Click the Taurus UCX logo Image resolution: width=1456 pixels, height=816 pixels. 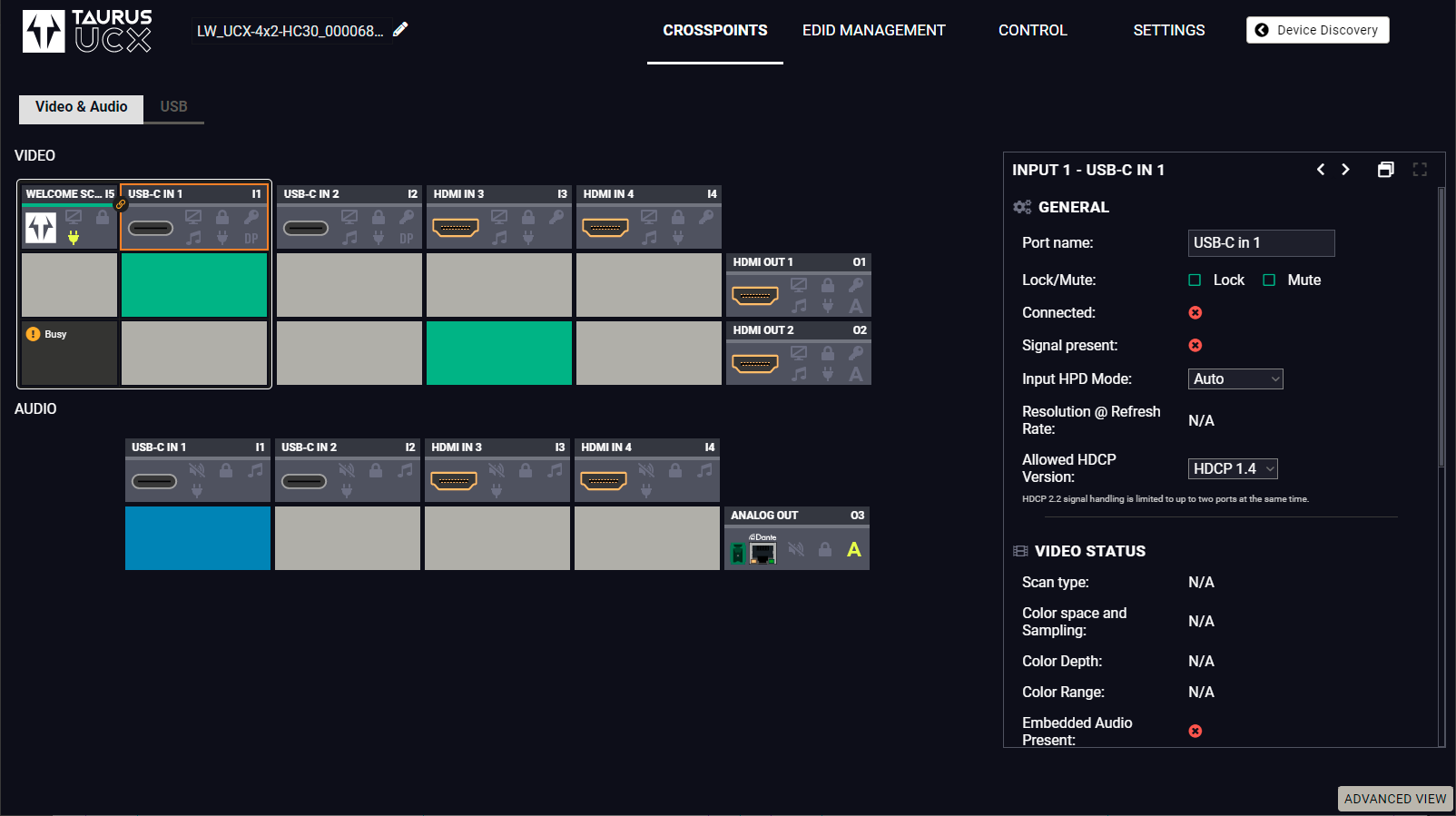[87, 31]
